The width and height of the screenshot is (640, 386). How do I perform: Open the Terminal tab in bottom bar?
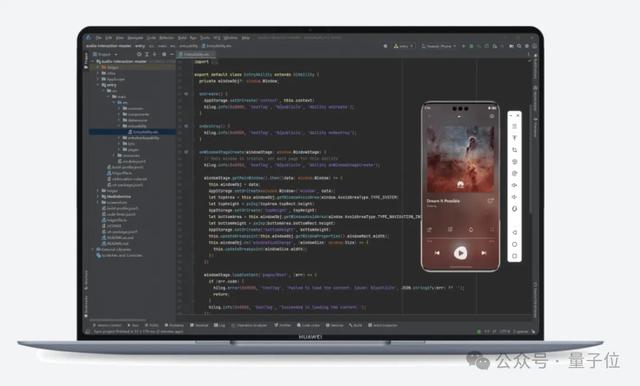(x=200, y=325)
